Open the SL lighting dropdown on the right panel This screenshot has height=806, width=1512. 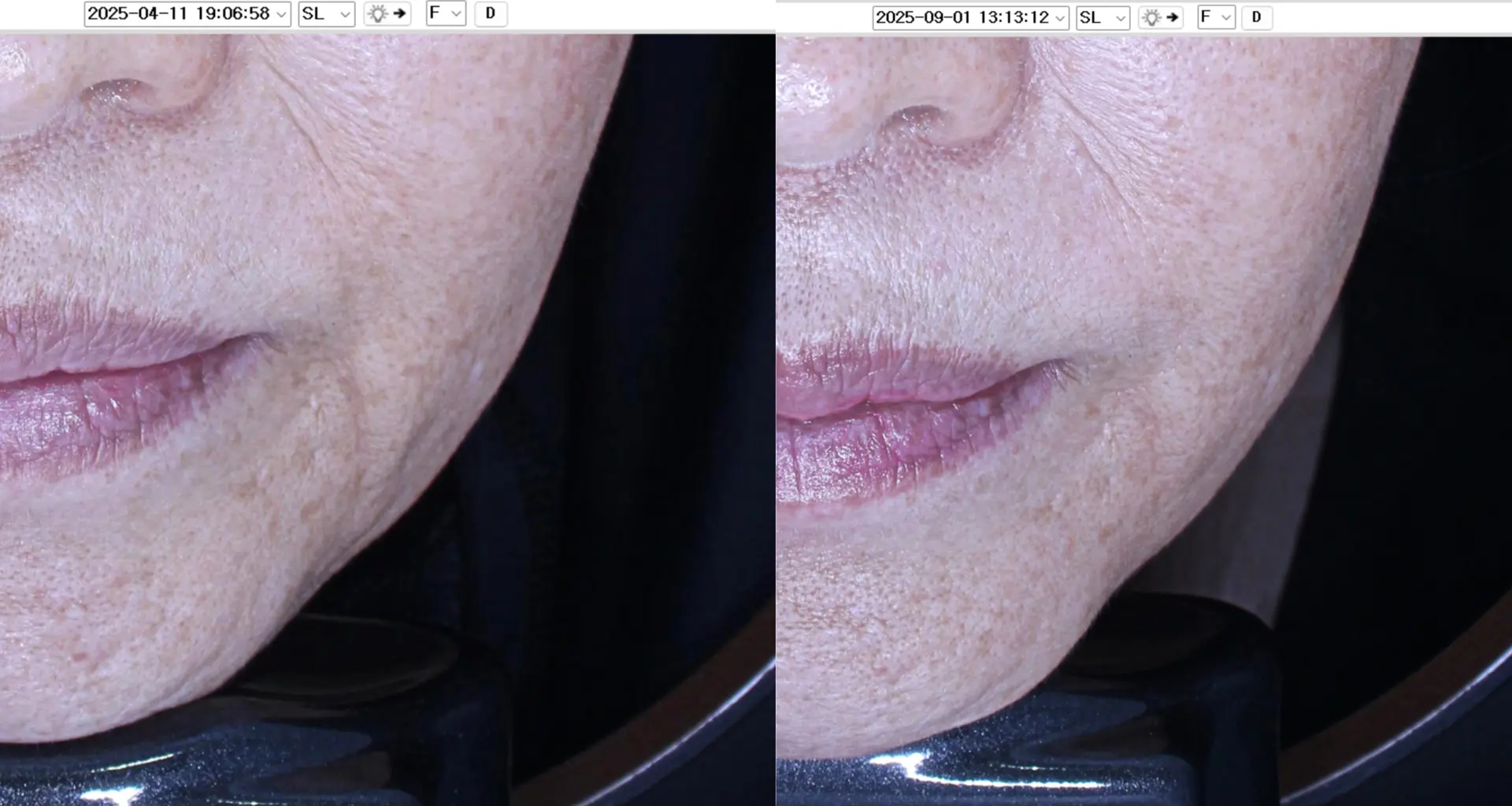(x=1121, y=17)
